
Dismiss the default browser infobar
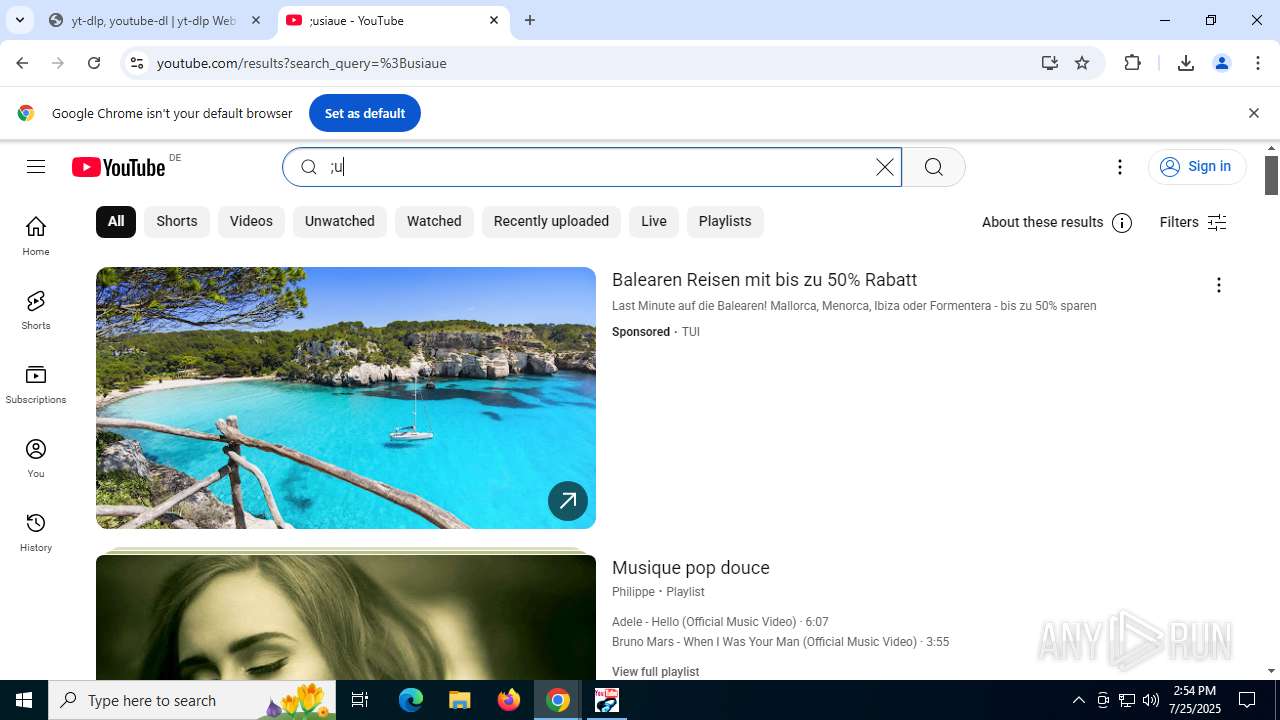(1253, 113)
